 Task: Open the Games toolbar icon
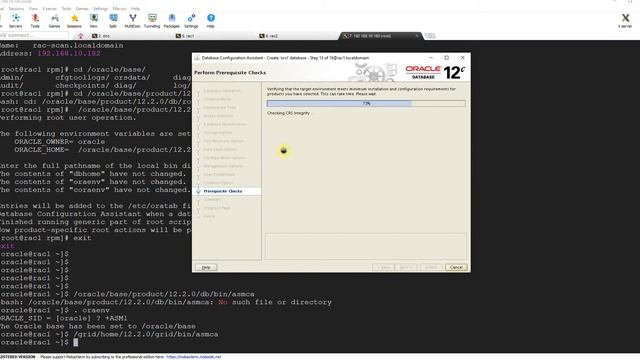(54, 20)
